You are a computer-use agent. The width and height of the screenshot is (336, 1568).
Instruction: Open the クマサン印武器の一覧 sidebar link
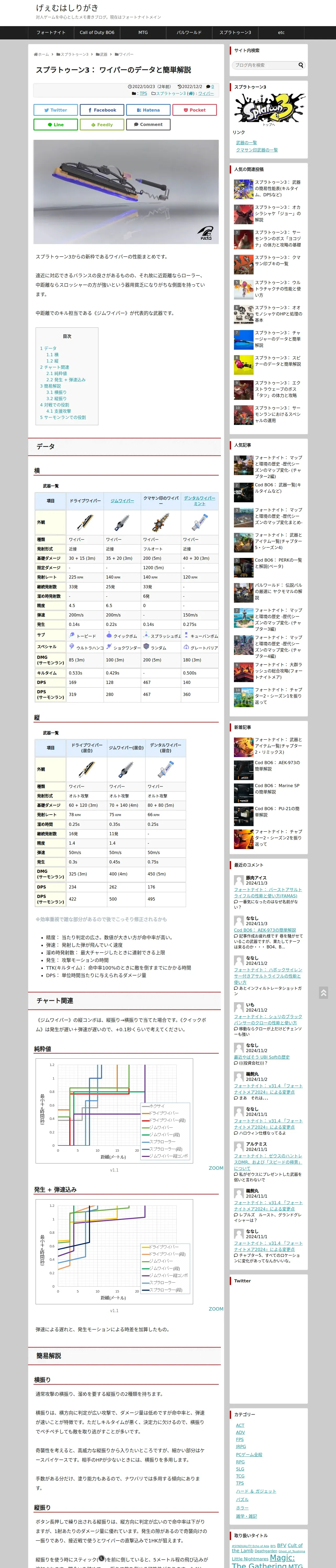(257, 150)
